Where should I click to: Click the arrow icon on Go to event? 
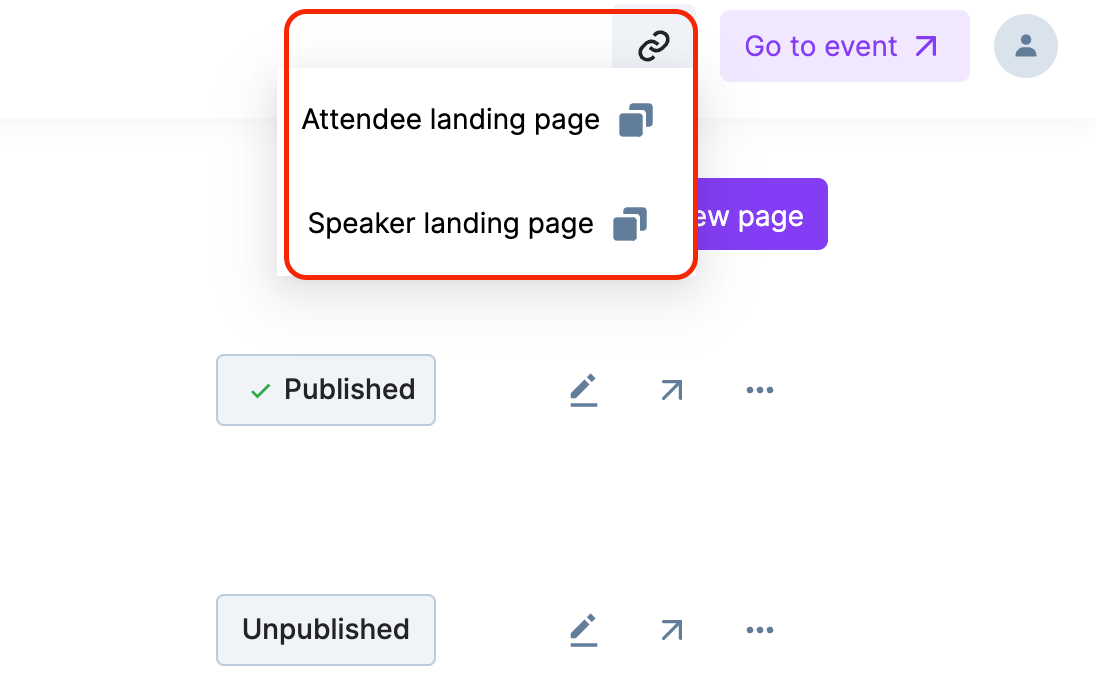[x=926, y=46]
